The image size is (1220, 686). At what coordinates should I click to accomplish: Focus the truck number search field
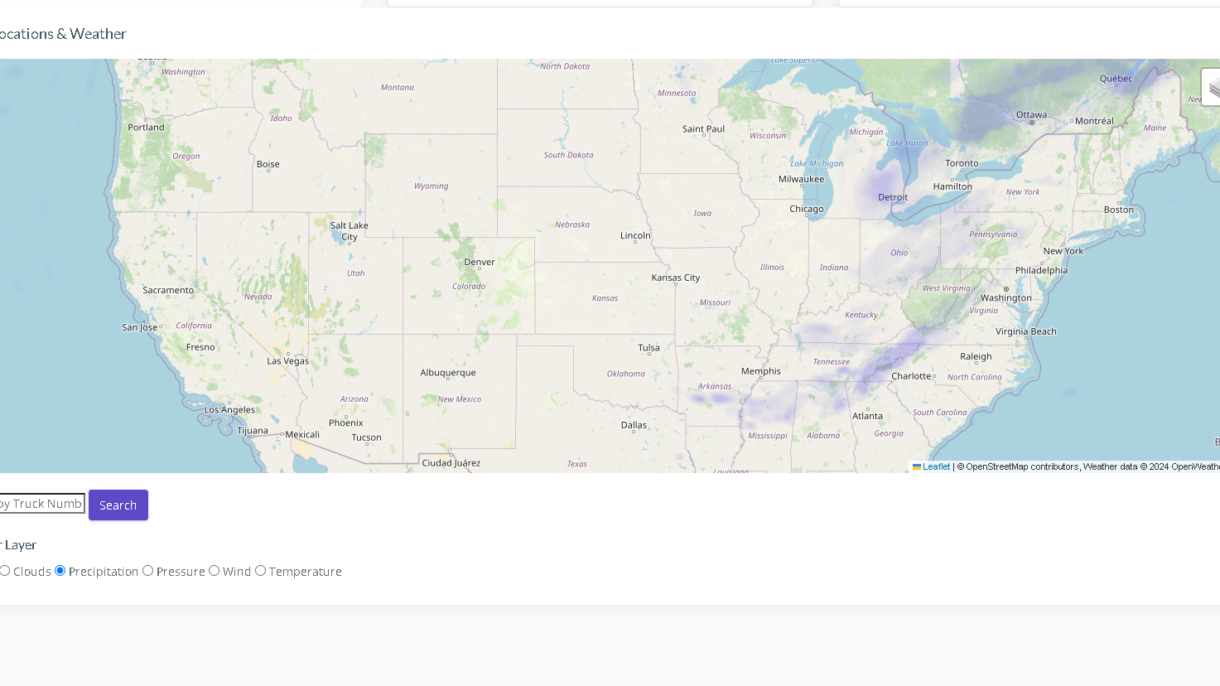(42, 503)
